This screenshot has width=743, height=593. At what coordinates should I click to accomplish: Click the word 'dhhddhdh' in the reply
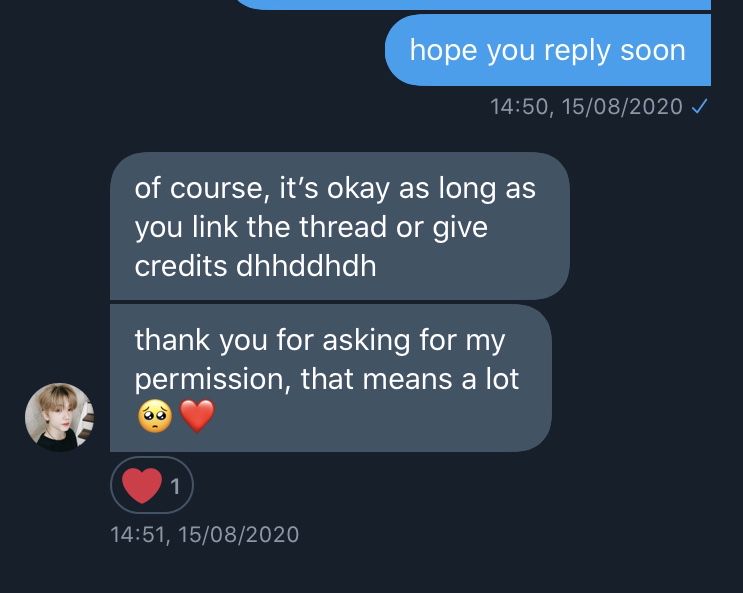[x=306, y=266]
